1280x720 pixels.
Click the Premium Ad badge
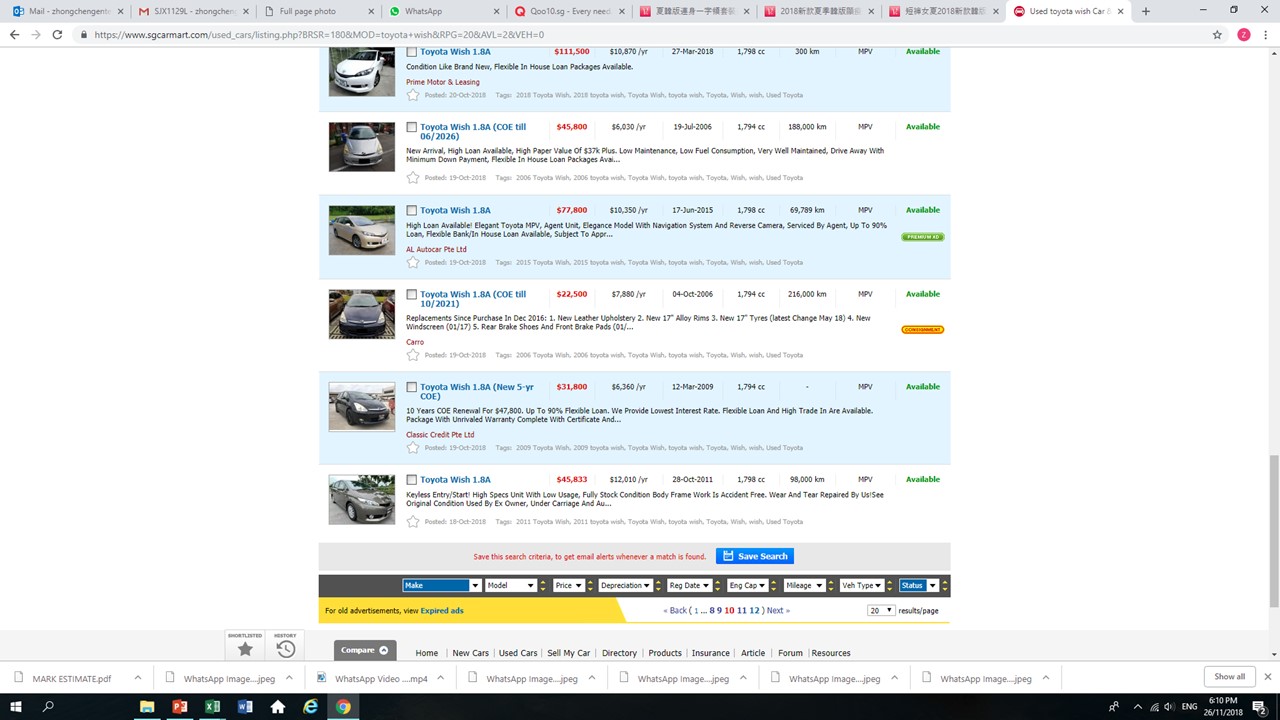922,237
